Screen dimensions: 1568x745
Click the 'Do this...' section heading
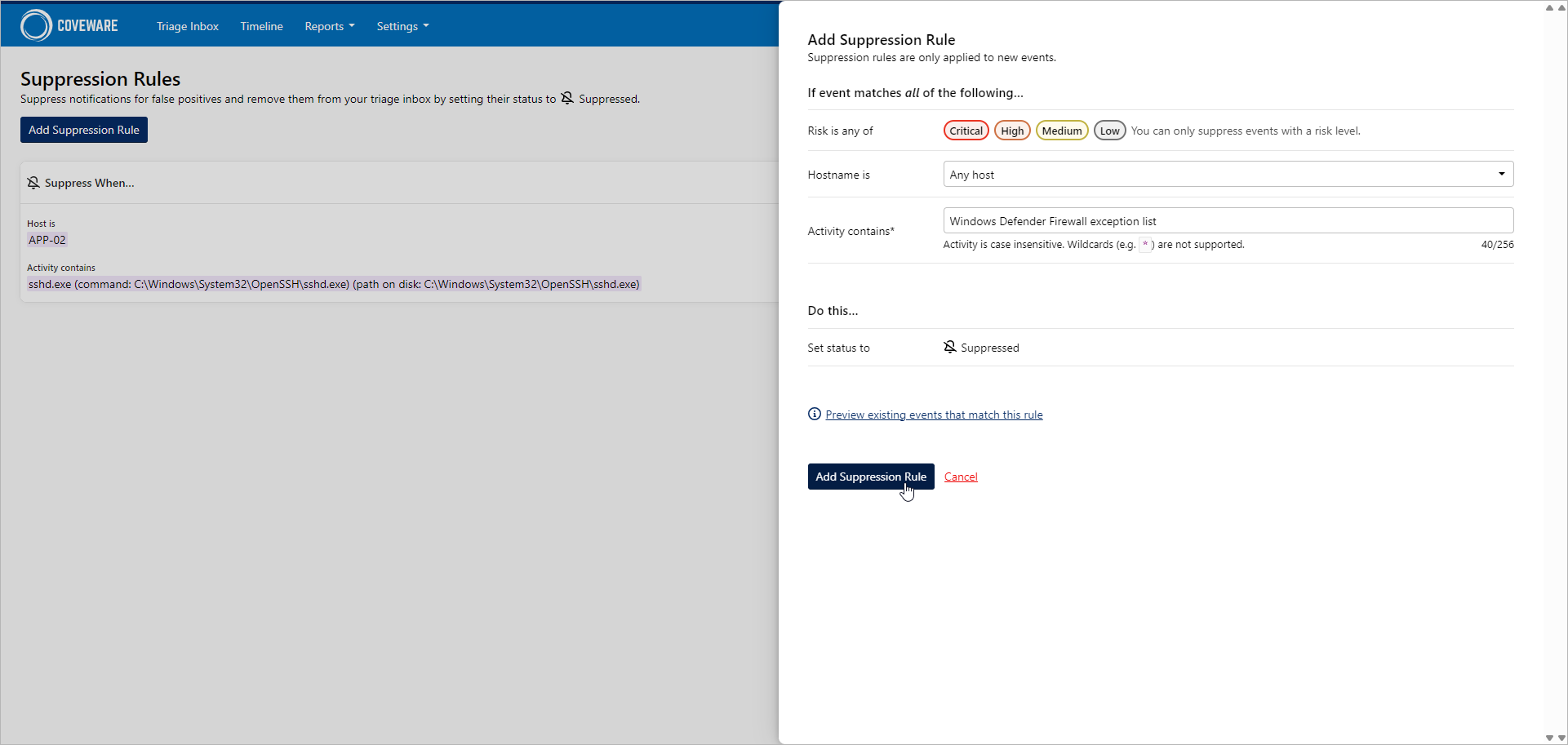coord(833,310)
